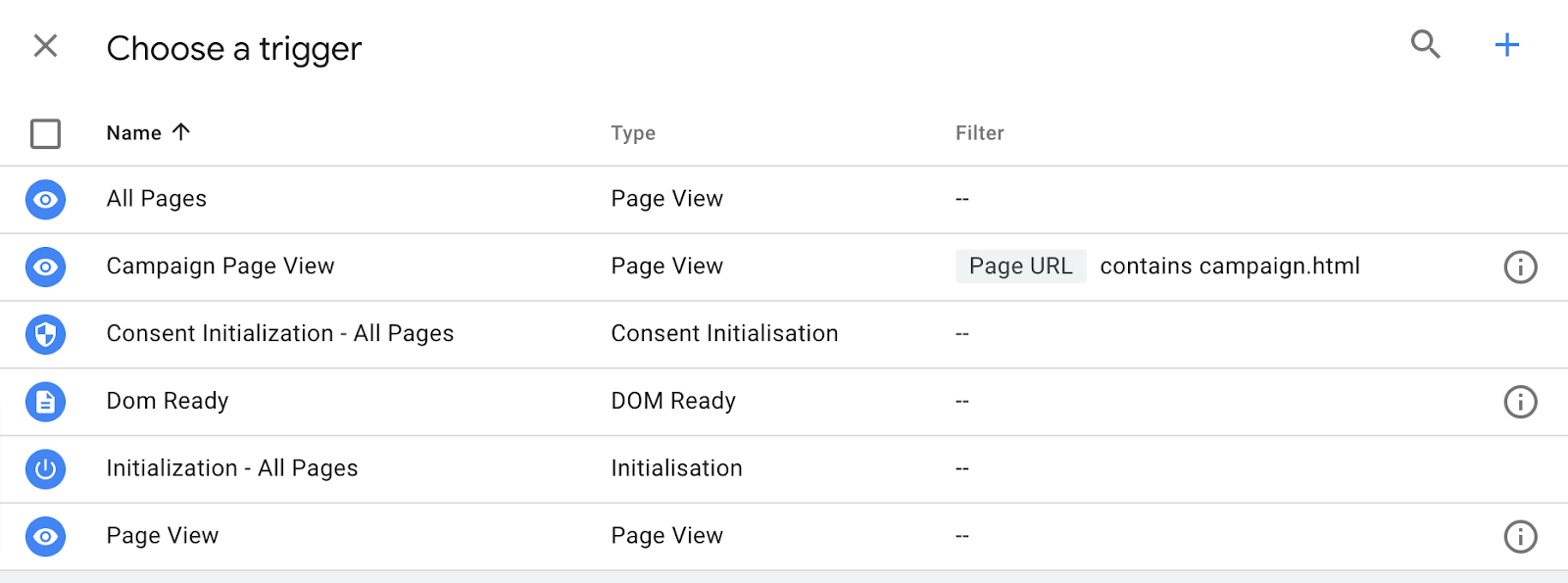Close the Choose a trigger panel
The width and height of the screenshot is (1568, 583).
(45, 45)
